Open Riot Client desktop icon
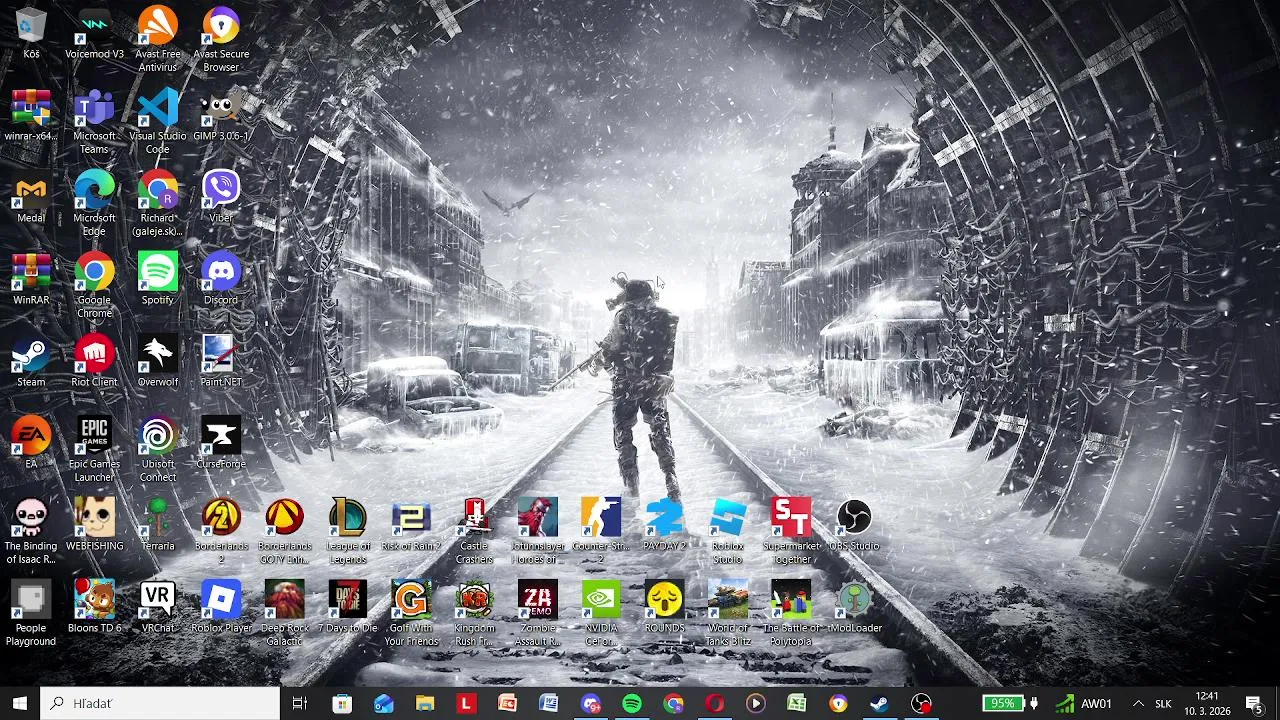This screenshot has height=720, width=1280. 94,361
